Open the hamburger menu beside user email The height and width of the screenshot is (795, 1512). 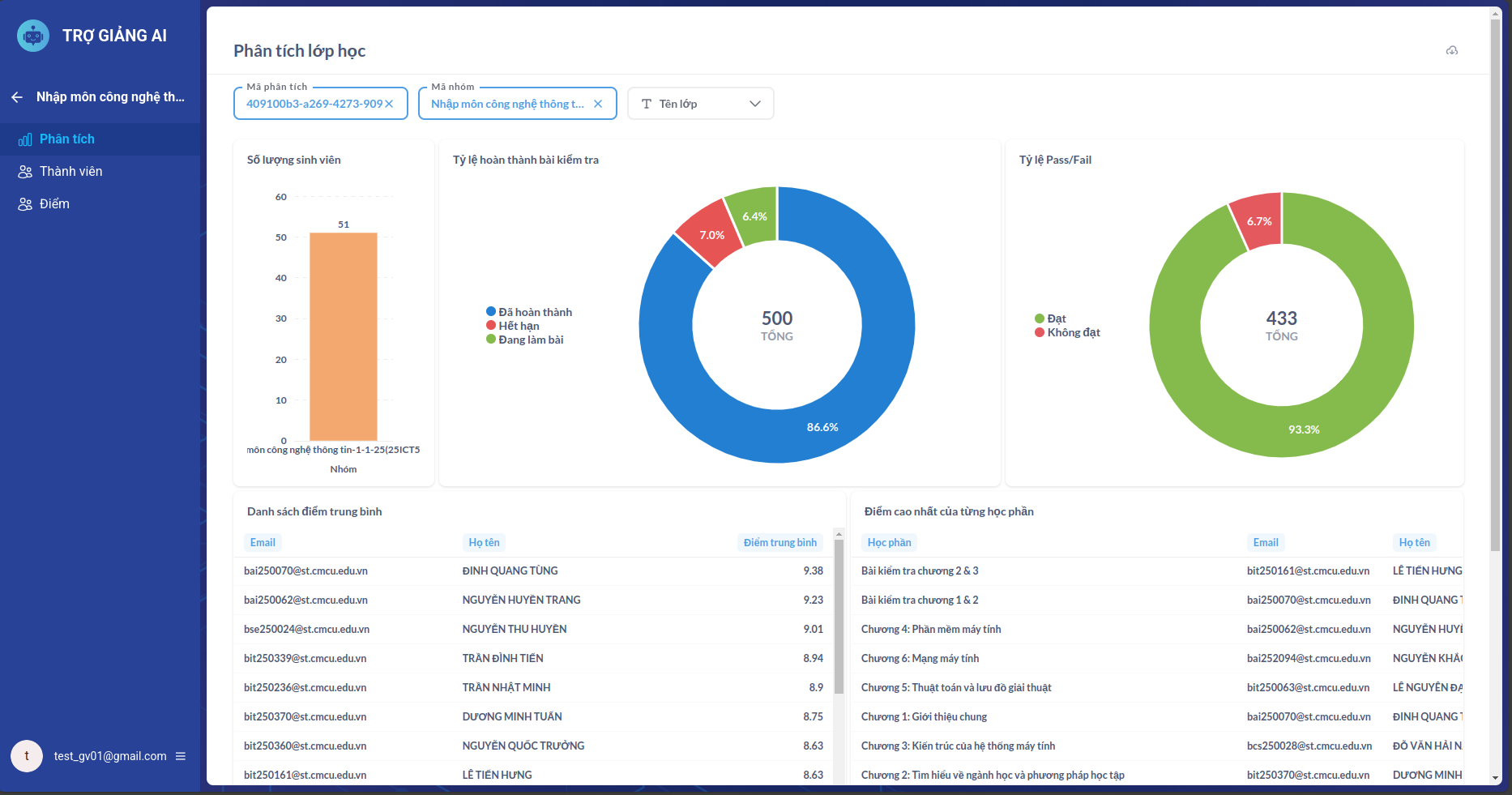click(181, 756)
